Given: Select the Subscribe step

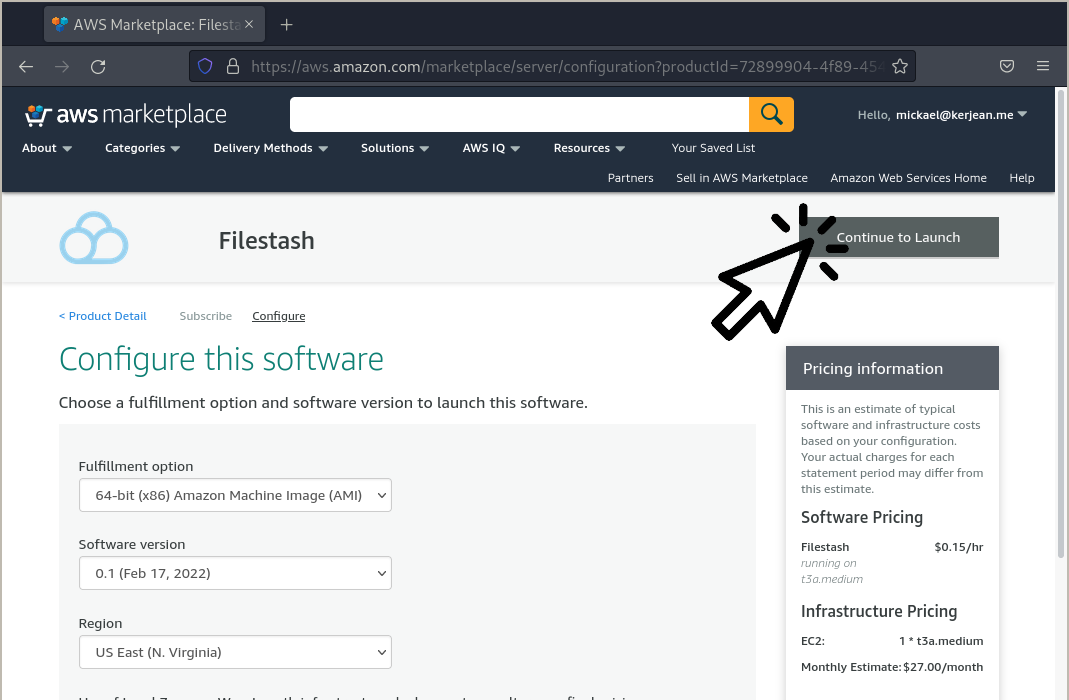Looking at the screenshot, I should pyautogui.click(x=206, y=316).
